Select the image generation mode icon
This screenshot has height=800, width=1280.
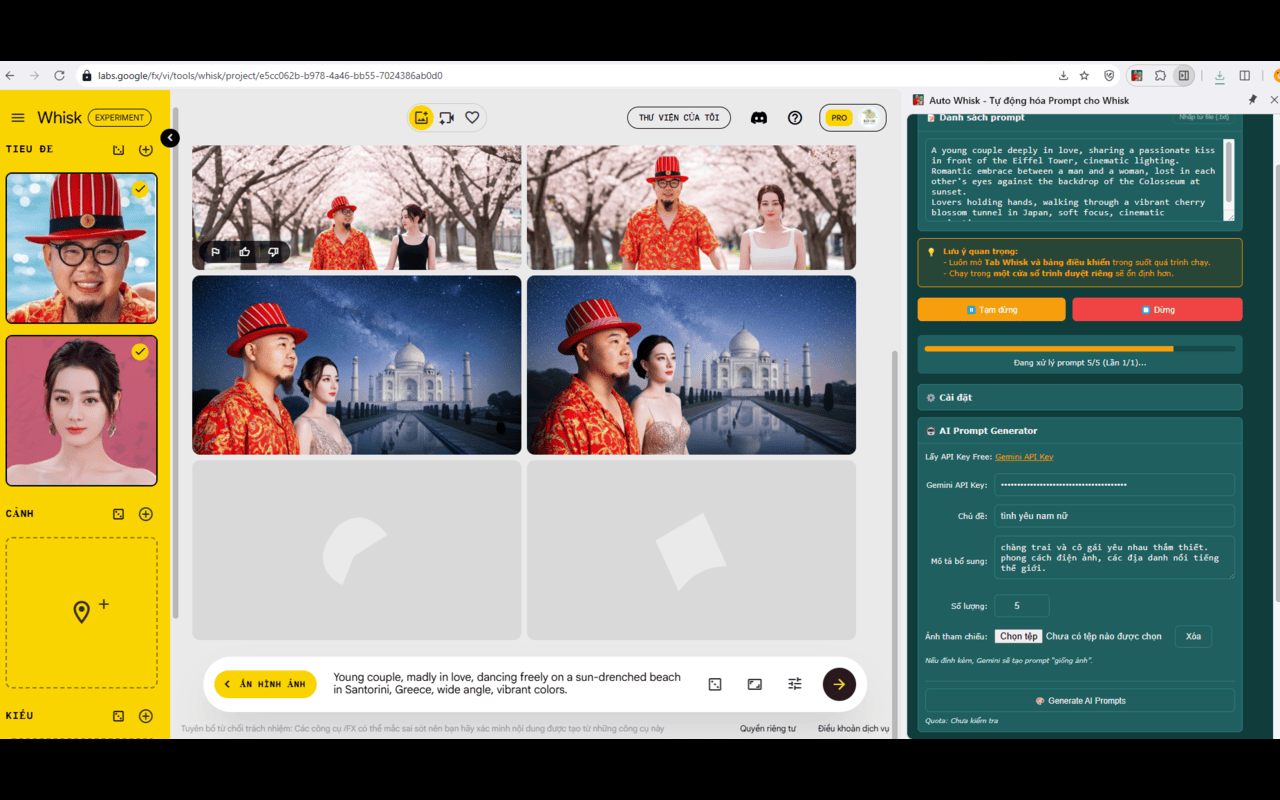click(420, 117)
